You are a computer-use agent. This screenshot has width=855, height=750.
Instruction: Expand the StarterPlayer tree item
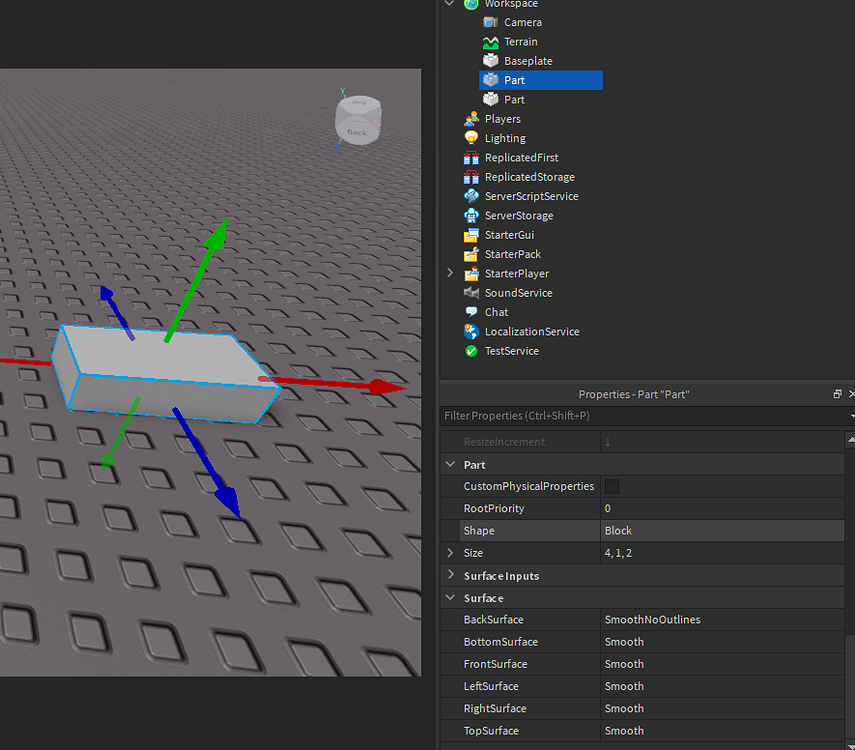point(450,273)
